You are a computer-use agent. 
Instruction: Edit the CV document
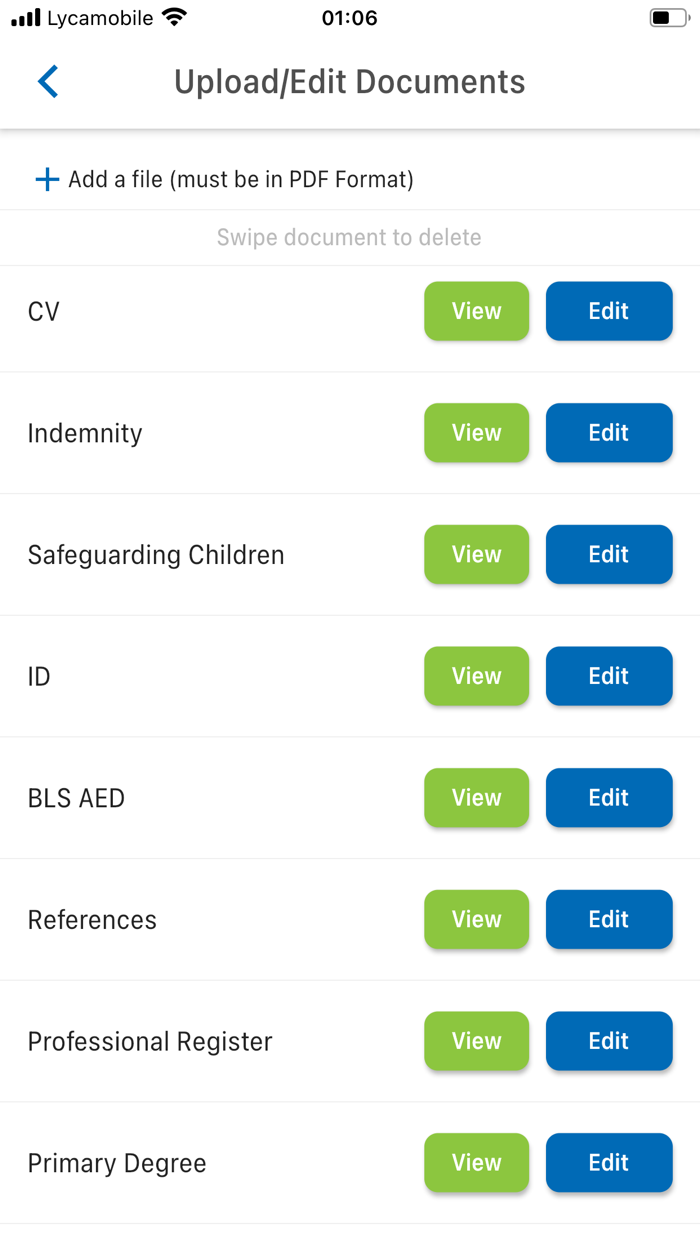(609, 311)
